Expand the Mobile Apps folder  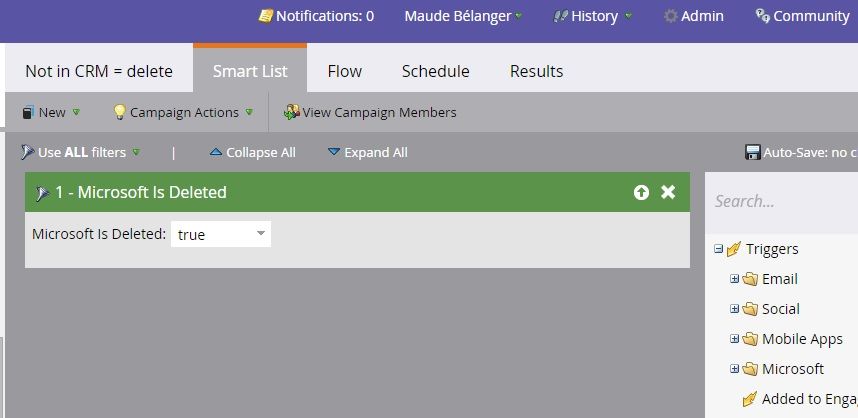(735, 339)
